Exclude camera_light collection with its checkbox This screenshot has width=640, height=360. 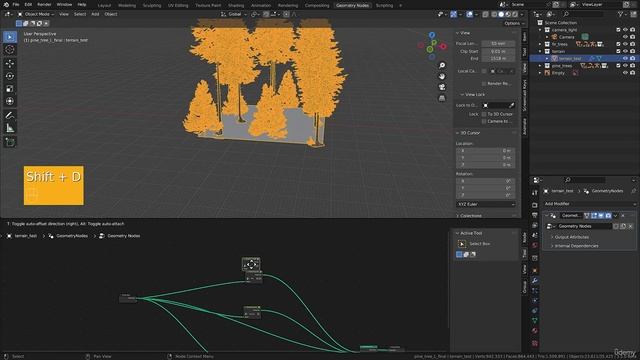(618, 30)
